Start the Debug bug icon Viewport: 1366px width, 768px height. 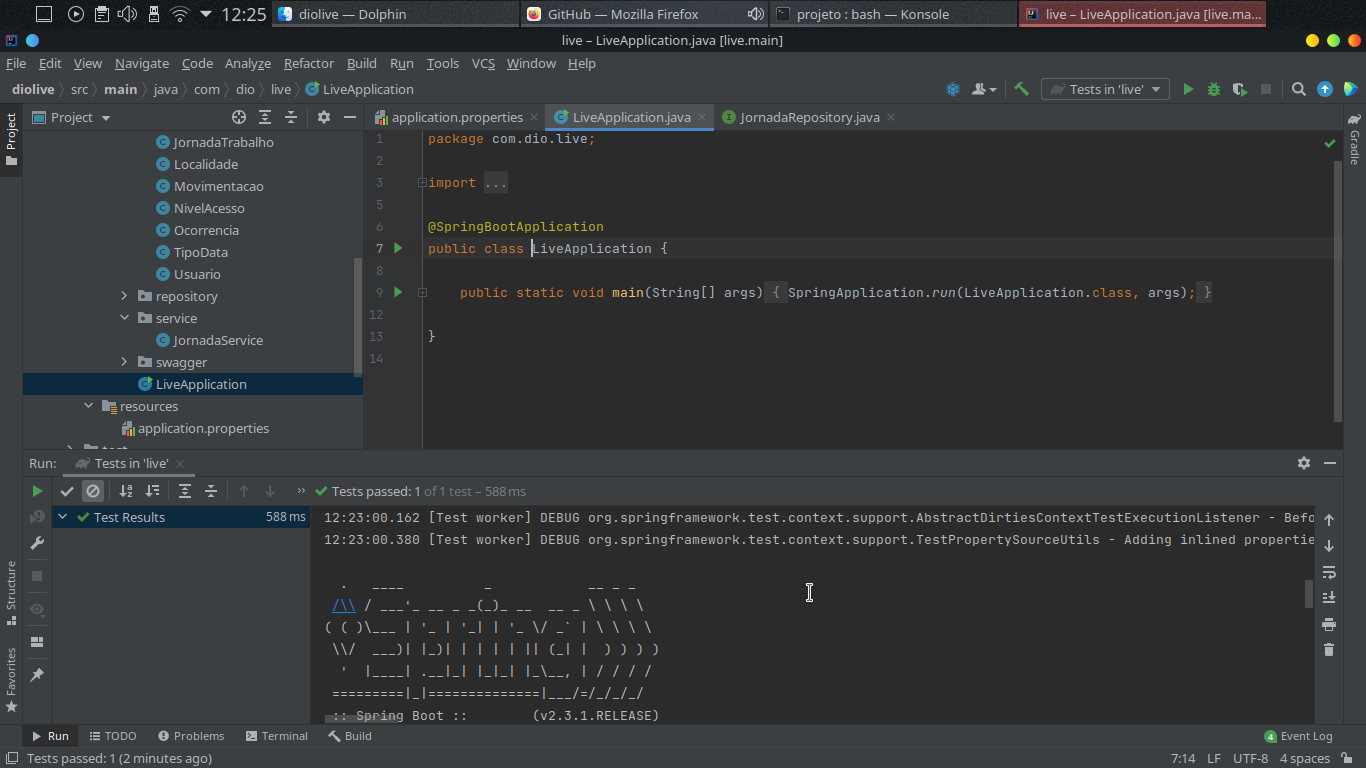tap(1213, 89)
